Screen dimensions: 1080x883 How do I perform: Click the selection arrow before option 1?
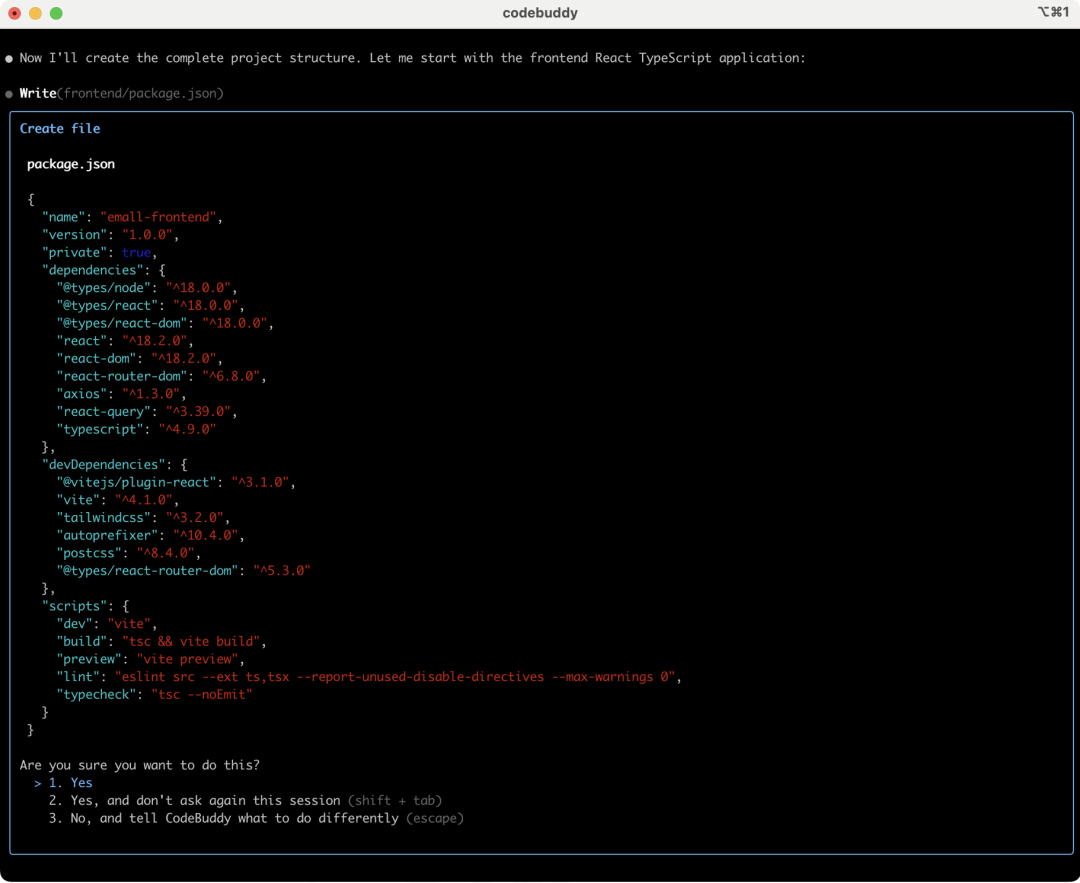point(37,783)
